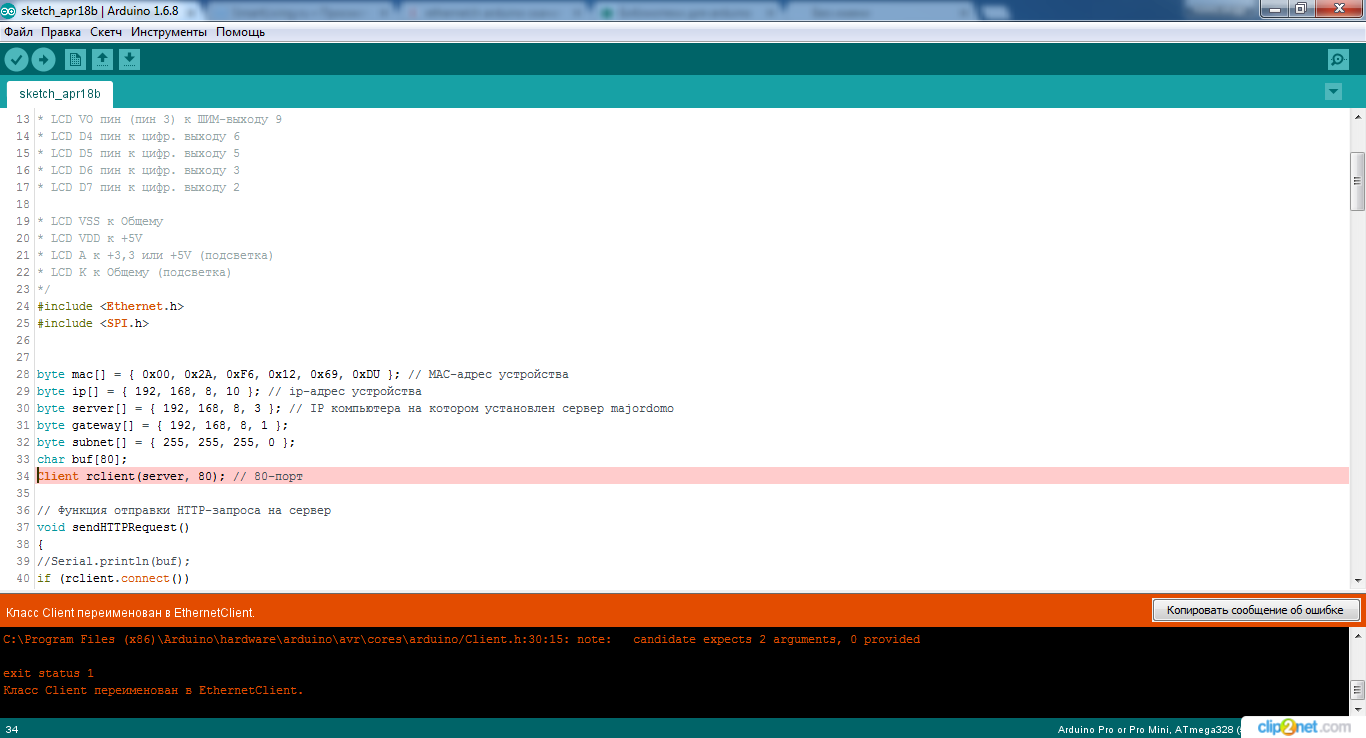Click the byte mac[] declaration line
This screenshot has width=1366, height=738.
pos(302,374)
